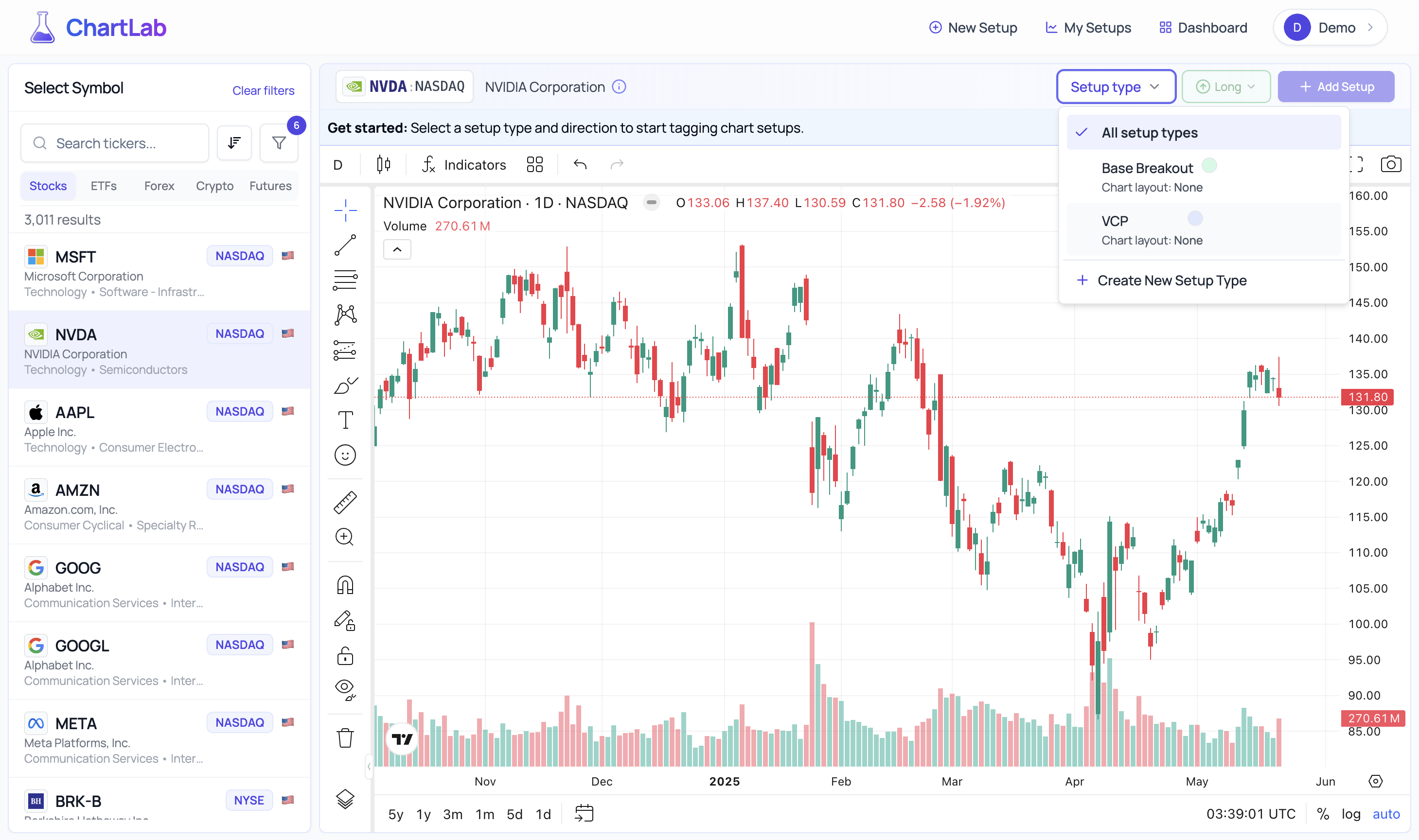The image size is (1419, 840).
Task: Open the layout templates grid icon
Action: coord(534,164)
